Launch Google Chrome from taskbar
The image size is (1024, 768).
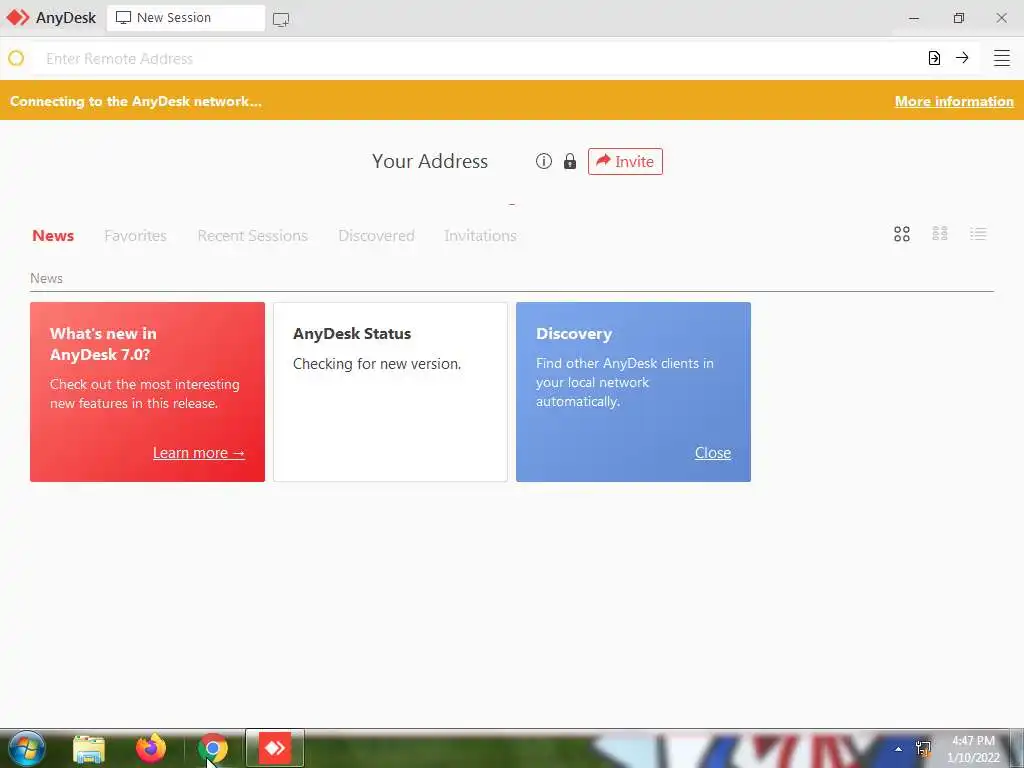coord(213,748)
